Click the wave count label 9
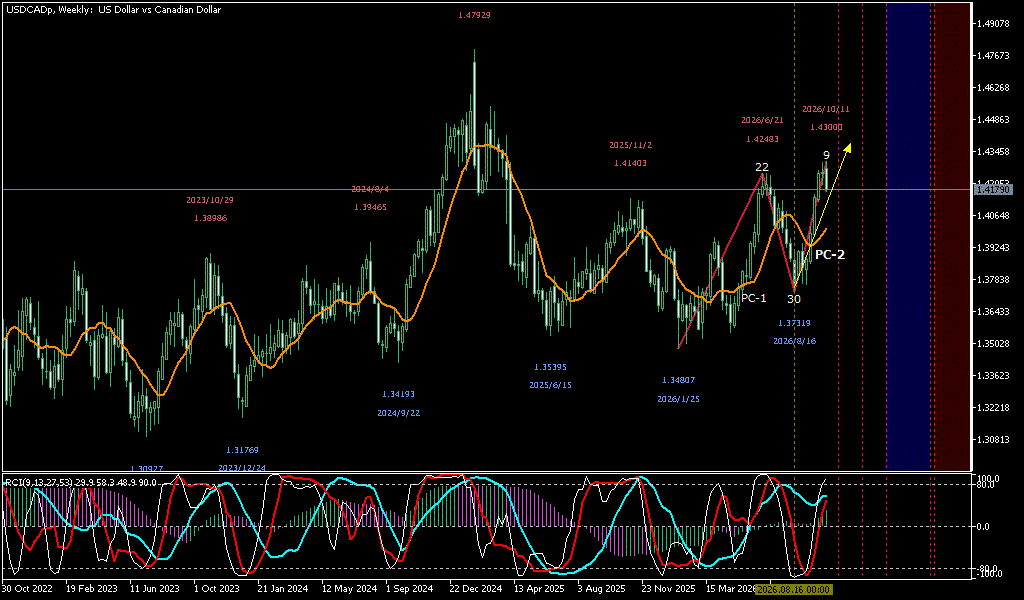This screenshot has height=600, width=1024. [826, 155]
